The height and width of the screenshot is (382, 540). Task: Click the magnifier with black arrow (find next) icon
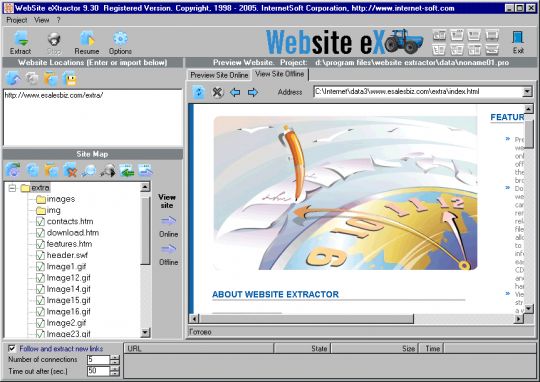tap(108, 170)
